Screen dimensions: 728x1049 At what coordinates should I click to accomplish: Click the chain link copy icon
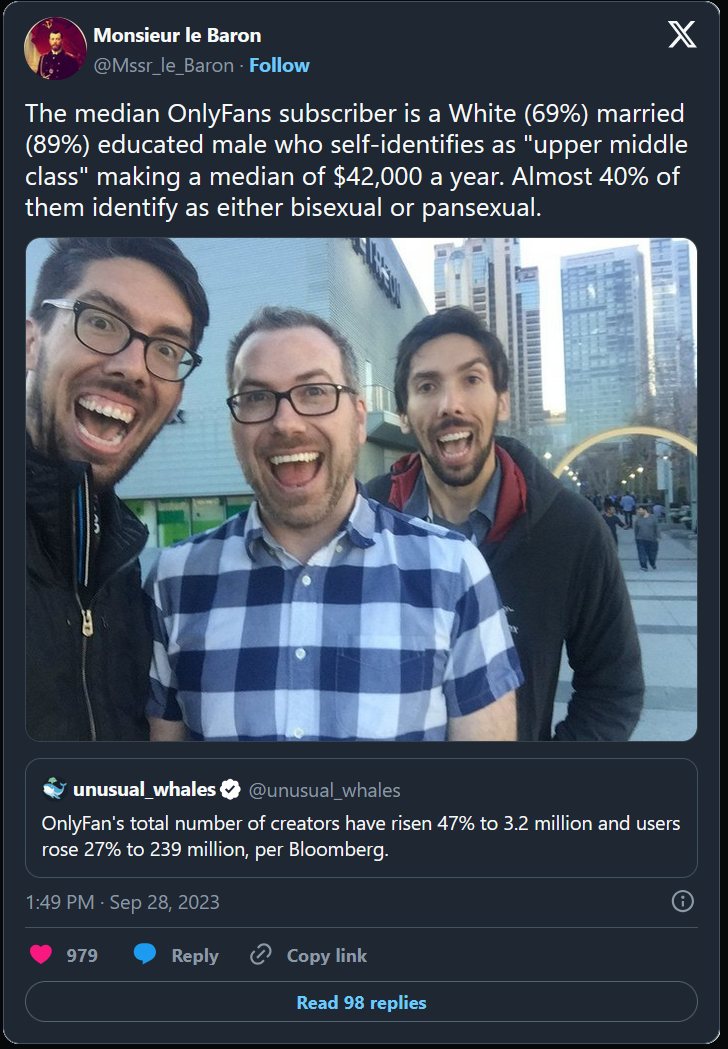click(x=260, y=954)
